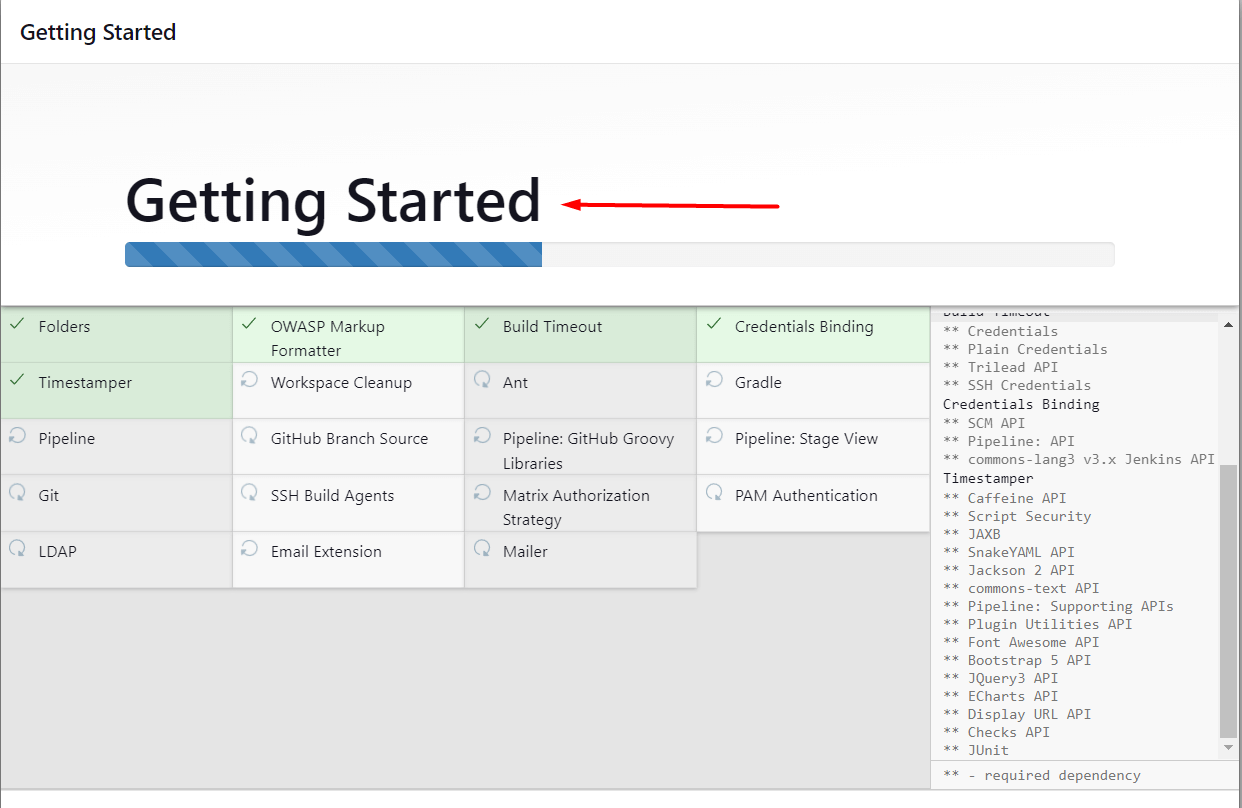Select the Mailer plugin label
The width and height of the screenshot is (1242, 808).
(525, 552)
